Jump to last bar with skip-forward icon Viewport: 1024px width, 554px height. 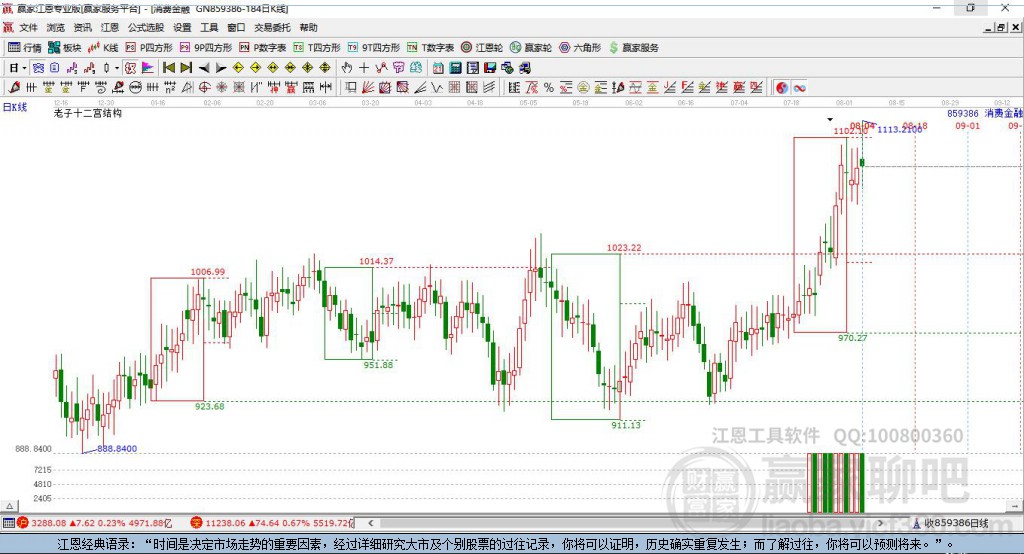(186, 68)
